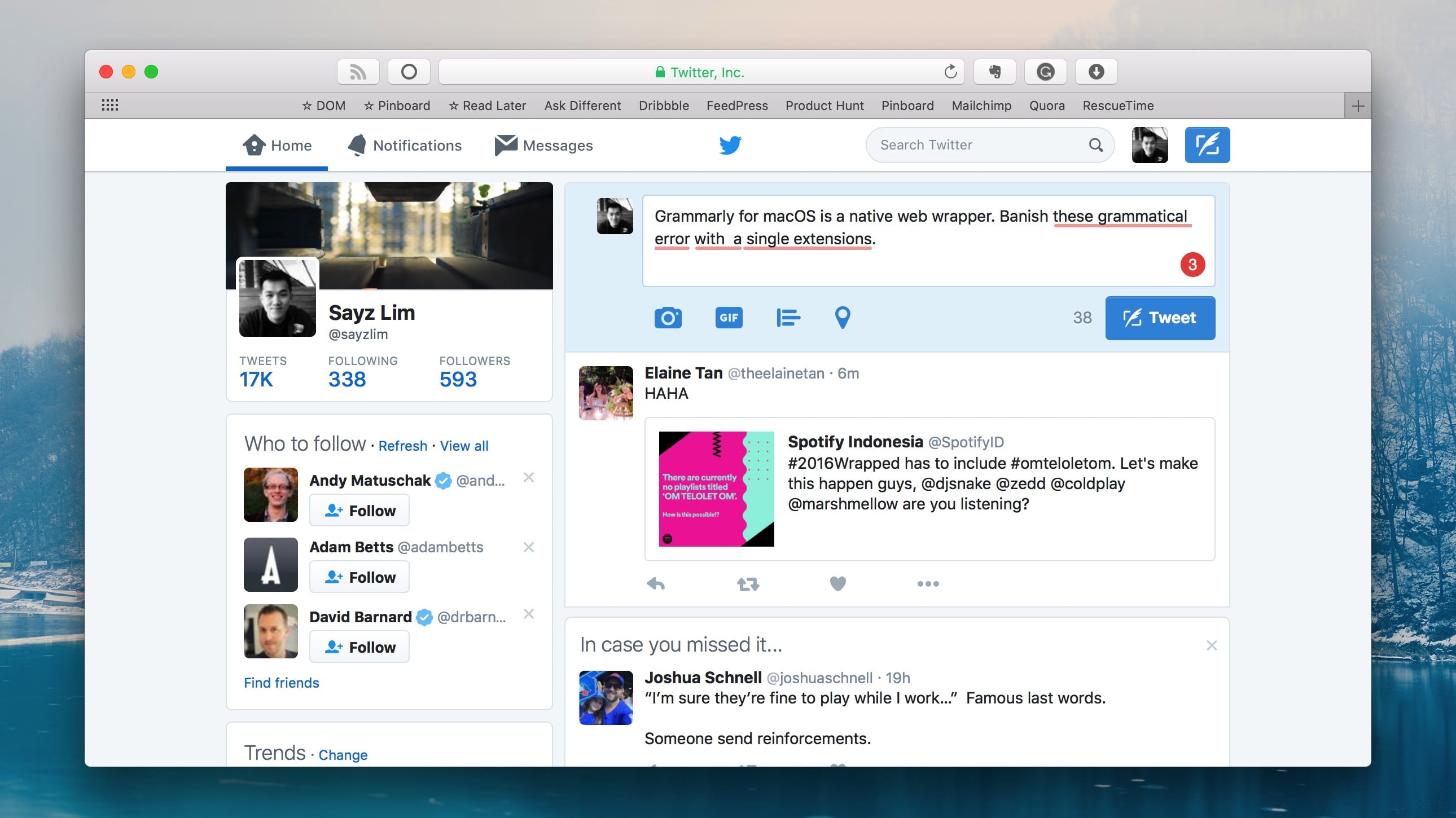Screen dimensions: 1456x818
Task: Switch to the Notifications tab
Action: pyautogui.click(x=405, y=145)
